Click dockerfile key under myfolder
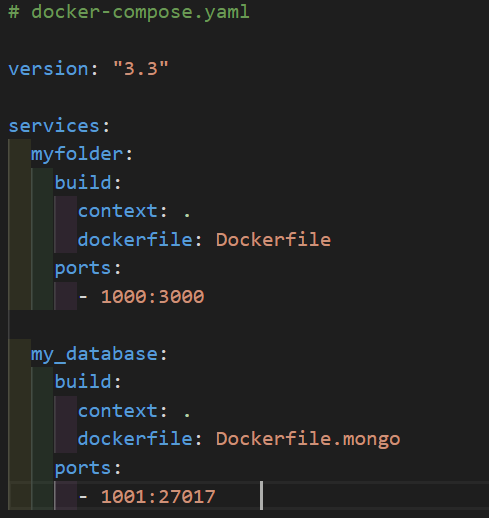Viewport: 489px width, 518px height. 135,240
